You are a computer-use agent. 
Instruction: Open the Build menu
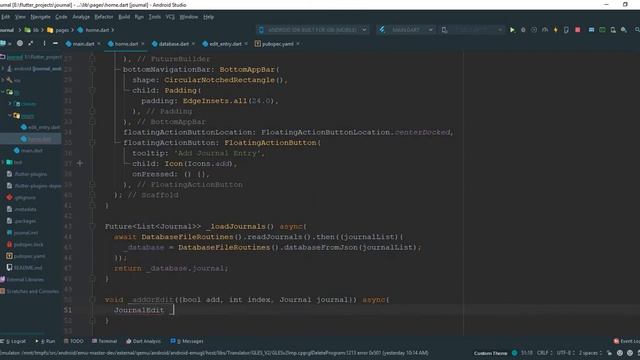click(124, 17)
